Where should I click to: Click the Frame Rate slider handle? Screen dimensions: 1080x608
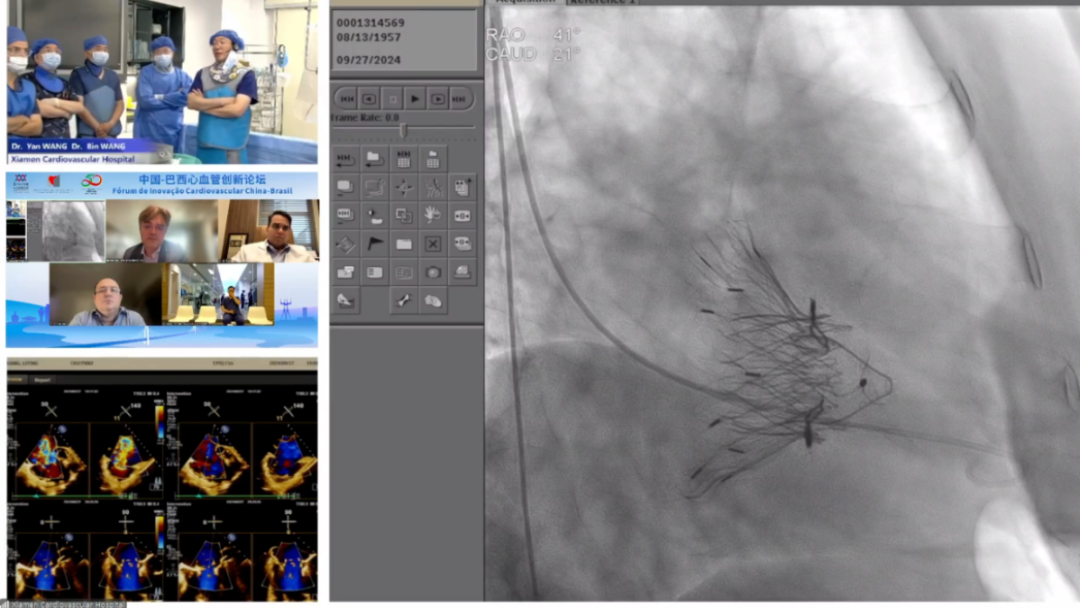point(403,130)
